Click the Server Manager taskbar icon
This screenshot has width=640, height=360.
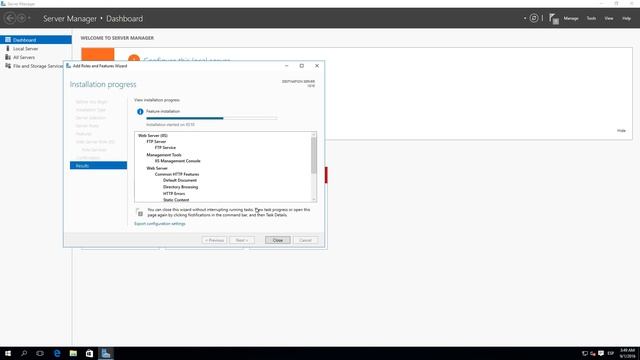tap(106, 353)
